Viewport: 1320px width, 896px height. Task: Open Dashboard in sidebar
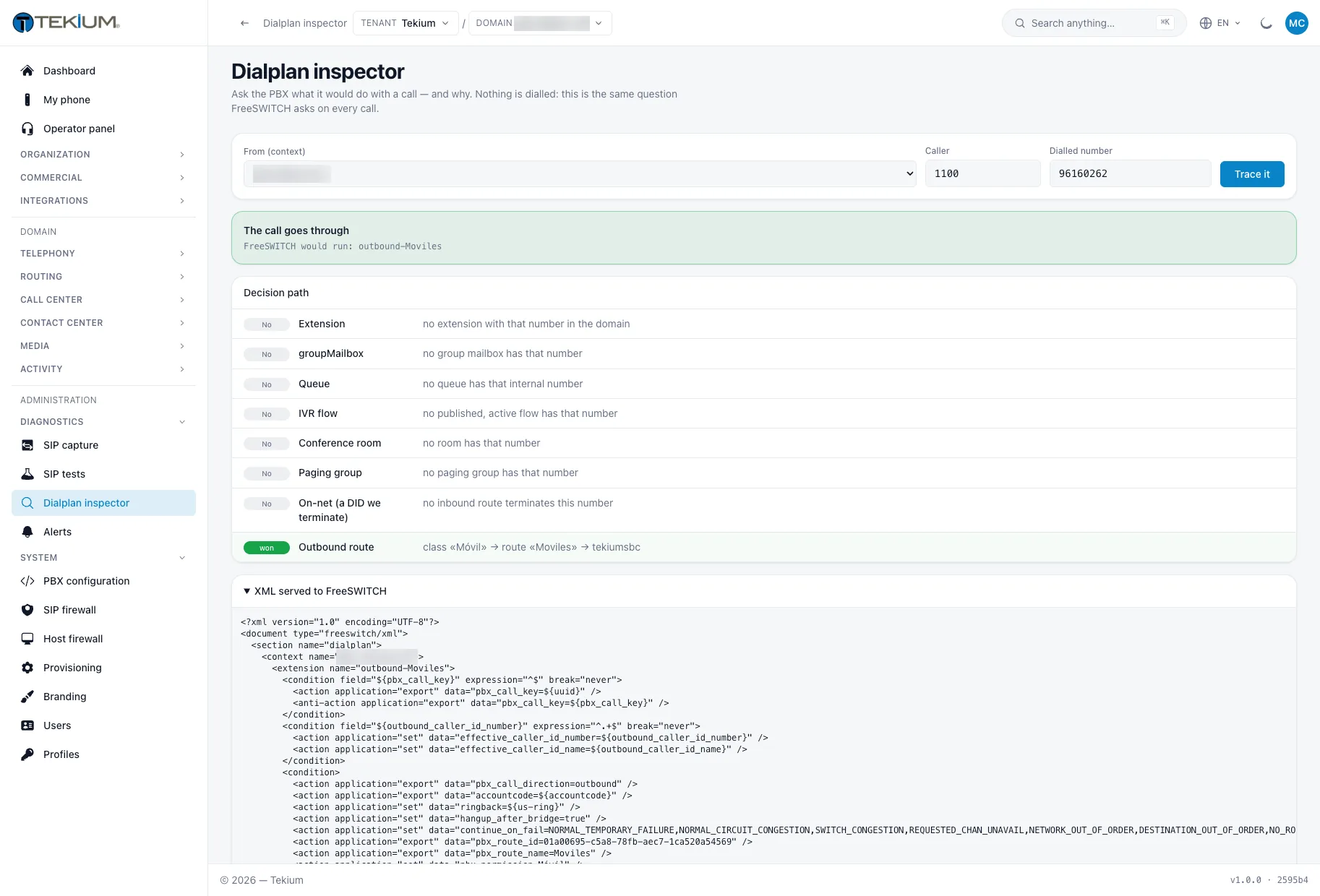[103, 71]
